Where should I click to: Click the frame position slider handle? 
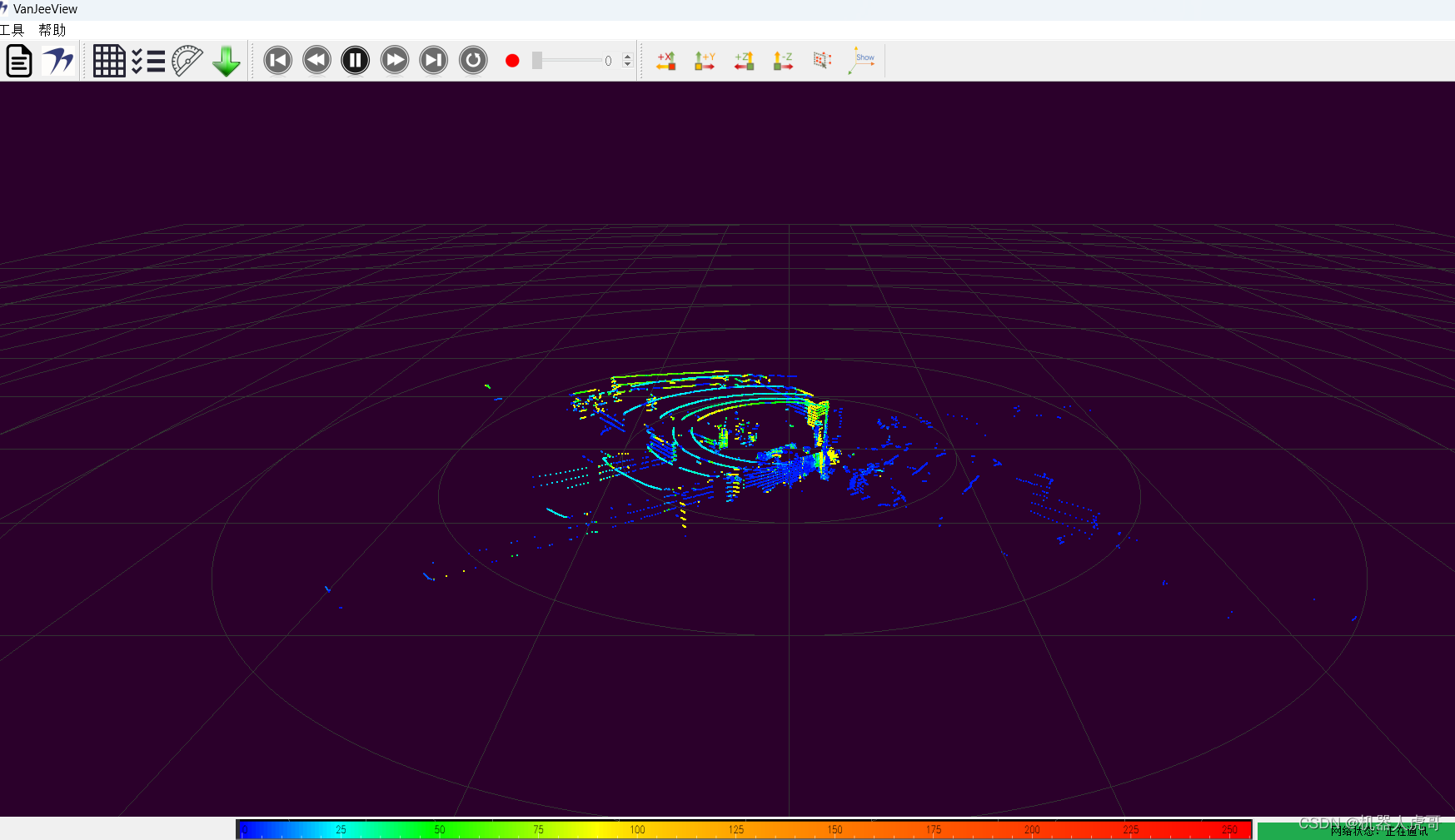tap(537, 61)
